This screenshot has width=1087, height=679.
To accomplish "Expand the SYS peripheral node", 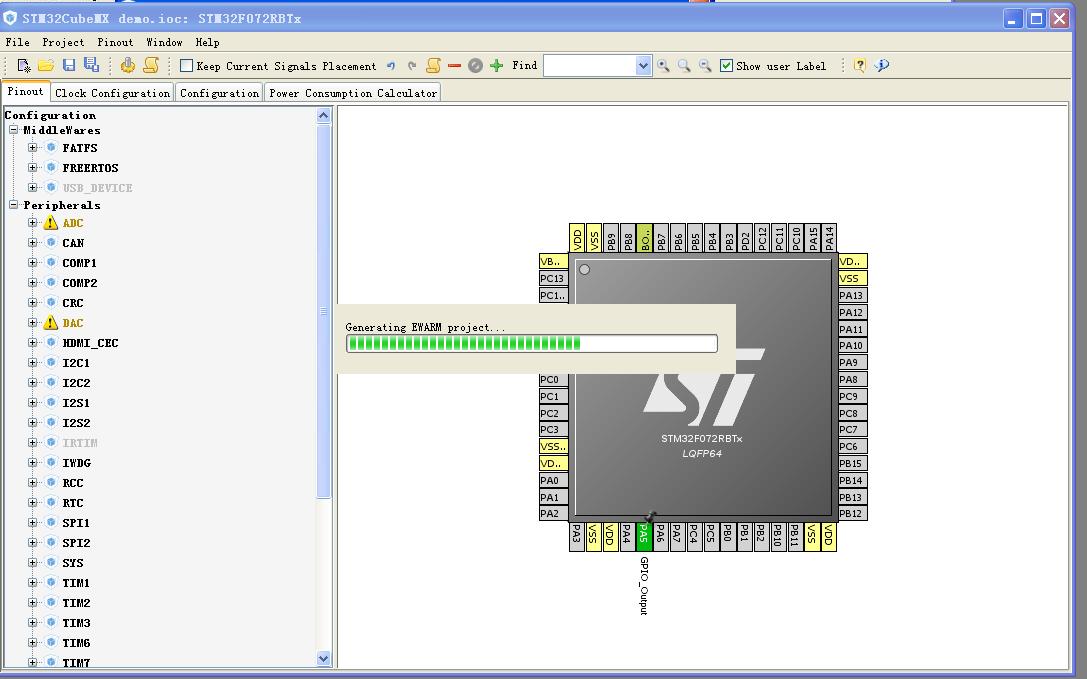I will pos(33,562).
